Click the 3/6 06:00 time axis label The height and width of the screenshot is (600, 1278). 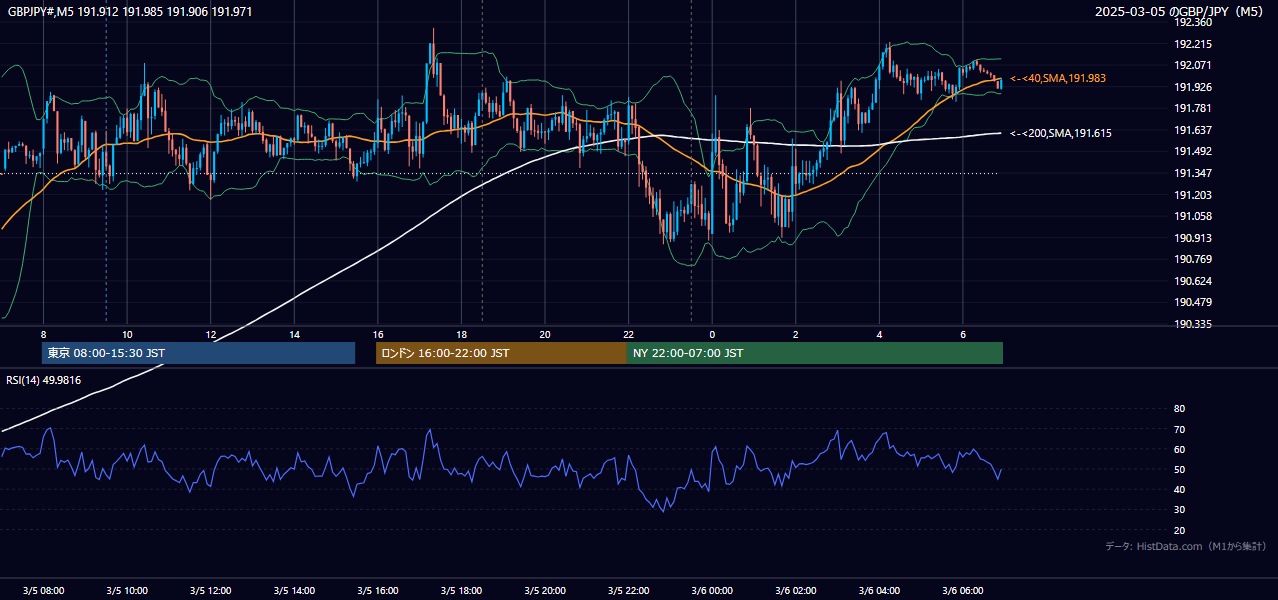click(x=962, y=591)
